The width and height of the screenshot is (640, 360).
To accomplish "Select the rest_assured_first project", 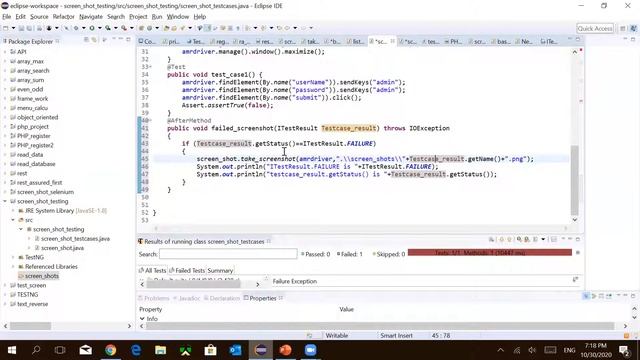I will coord(36,182).
